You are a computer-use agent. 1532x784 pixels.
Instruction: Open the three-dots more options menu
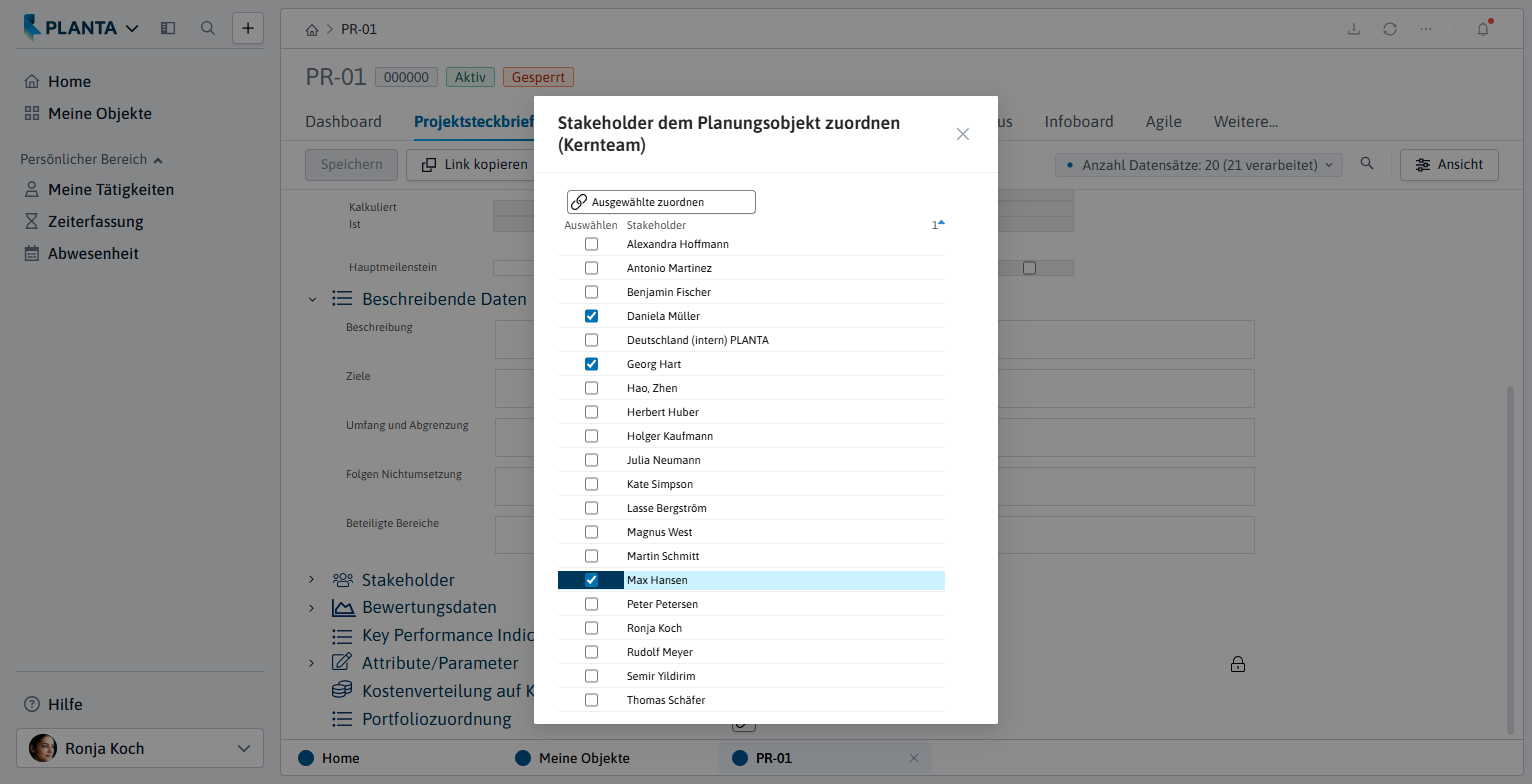coord(1426,29)
